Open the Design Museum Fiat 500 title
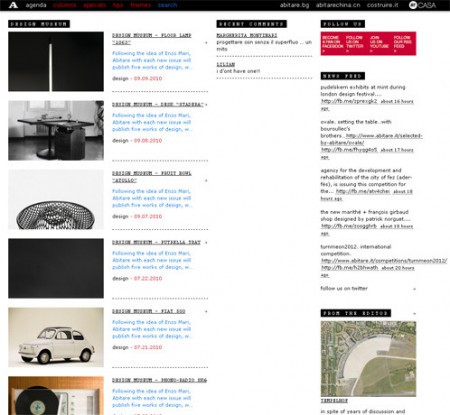The width and height of the screenshot is (450, 415). (x=149, y=311)
